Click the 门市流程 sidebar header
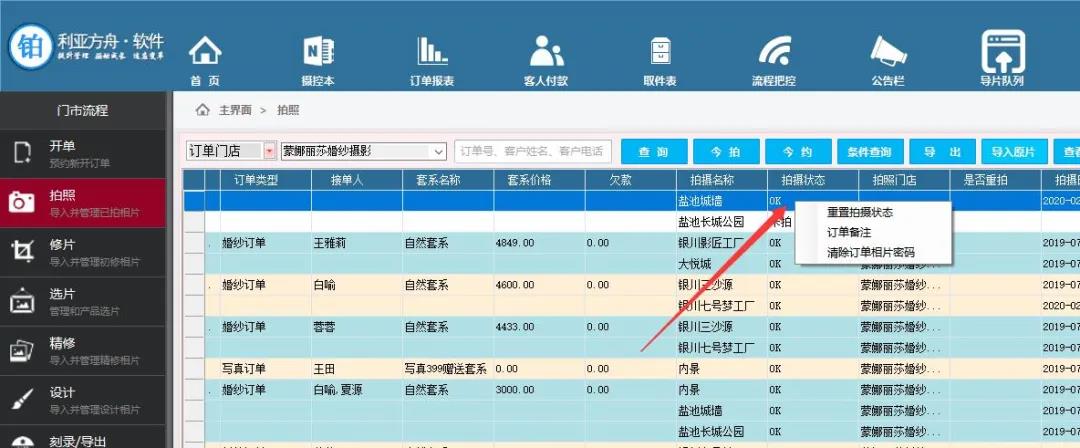Image resolution: width=1080 pixels, height=448 pixels. pos(83,110)
